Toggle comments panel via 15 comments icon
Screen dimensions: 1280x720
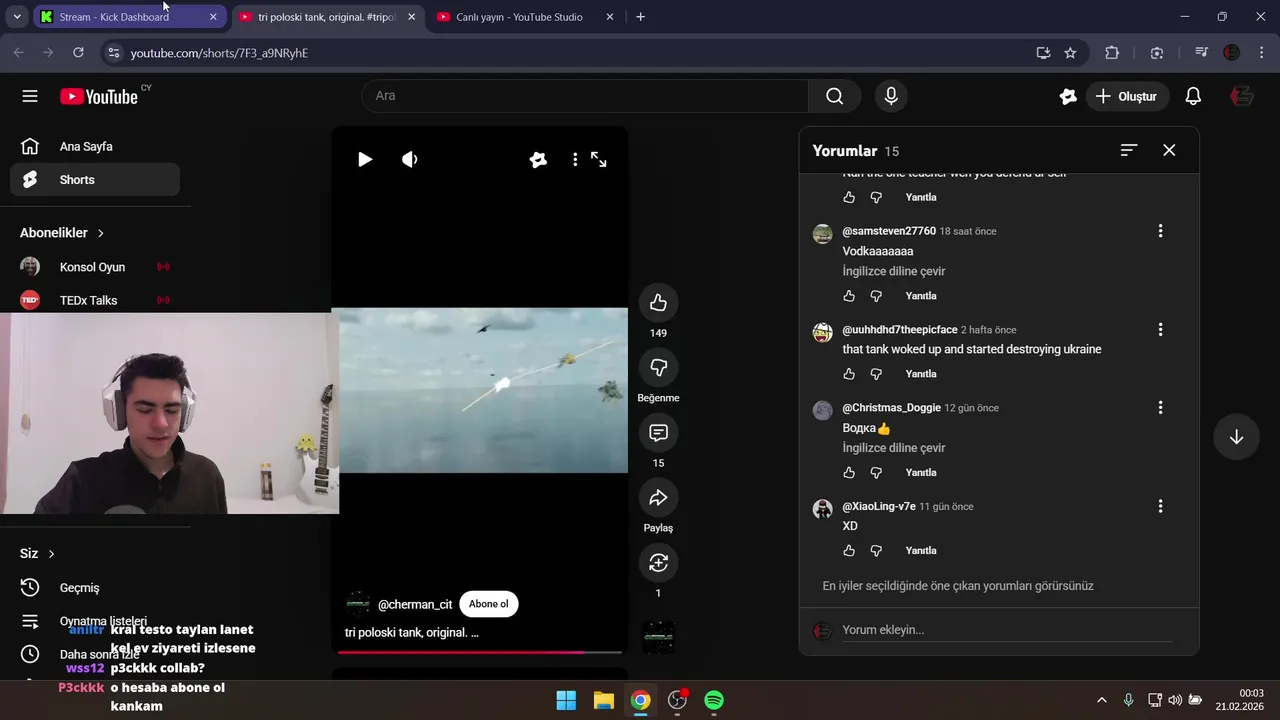(x=658, y=433)
